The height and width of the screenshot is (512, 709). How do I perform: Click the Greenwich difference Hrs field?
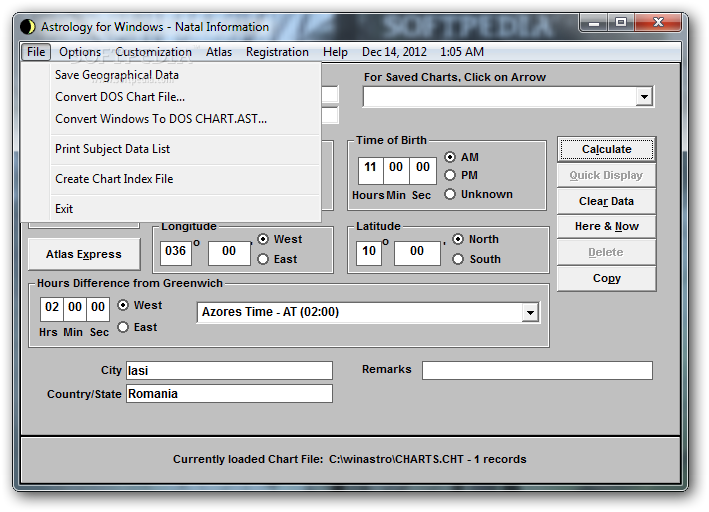coord(52,308)
